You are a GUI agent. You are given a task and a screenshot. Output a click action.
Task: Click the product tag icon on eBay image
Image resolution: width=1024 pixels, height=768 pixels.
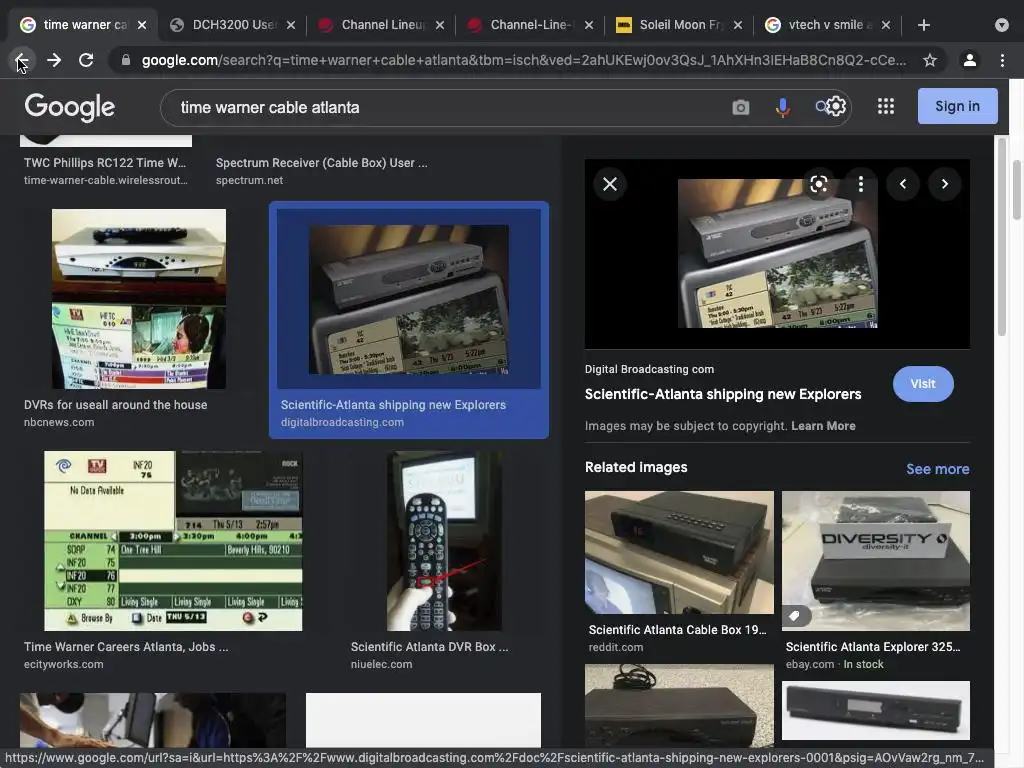pos(794,616)
